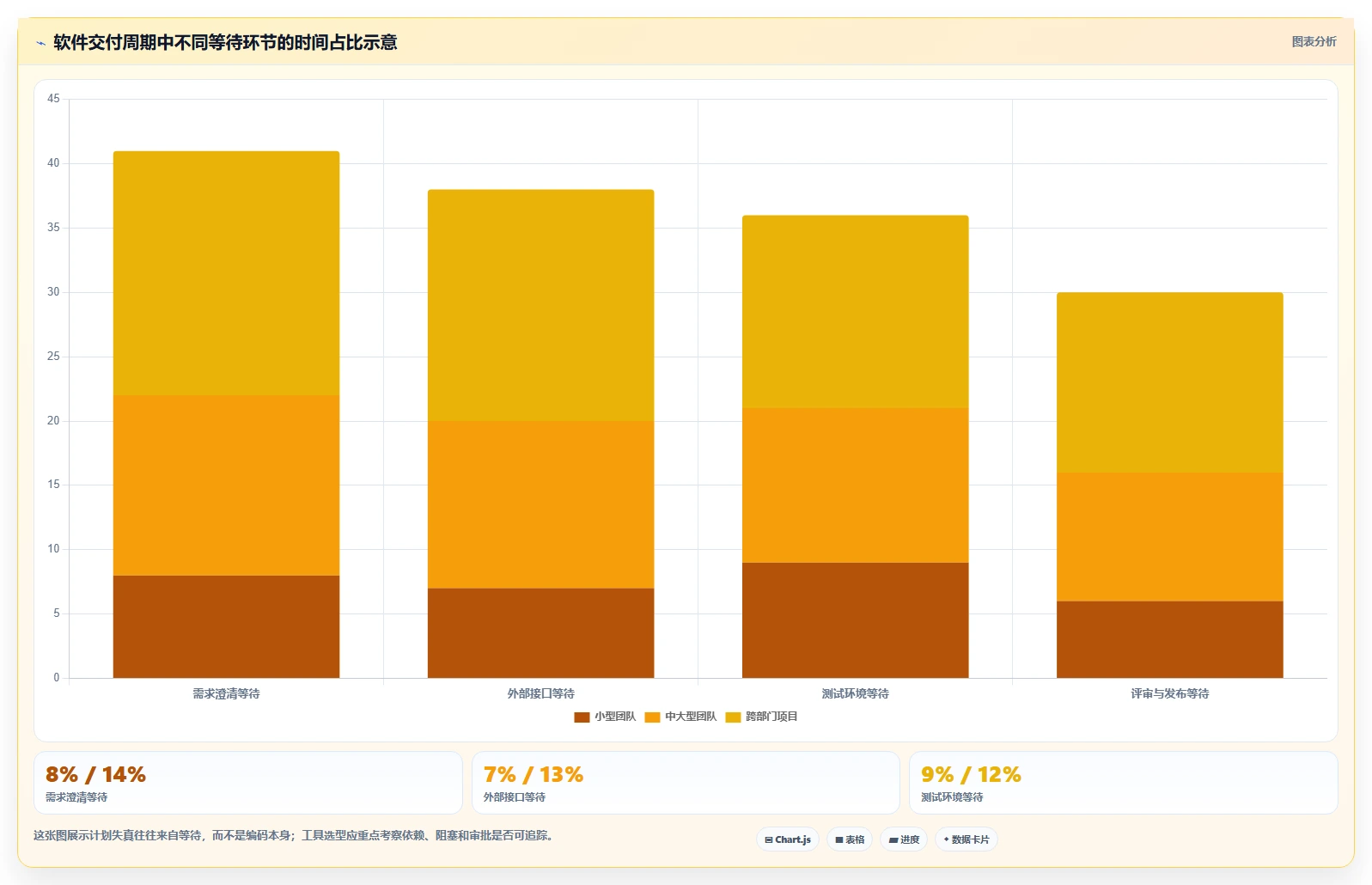This screenshot has width=1372, height=885.
Task: Click the 8% / 14% stat value
Action: (95, 774)
